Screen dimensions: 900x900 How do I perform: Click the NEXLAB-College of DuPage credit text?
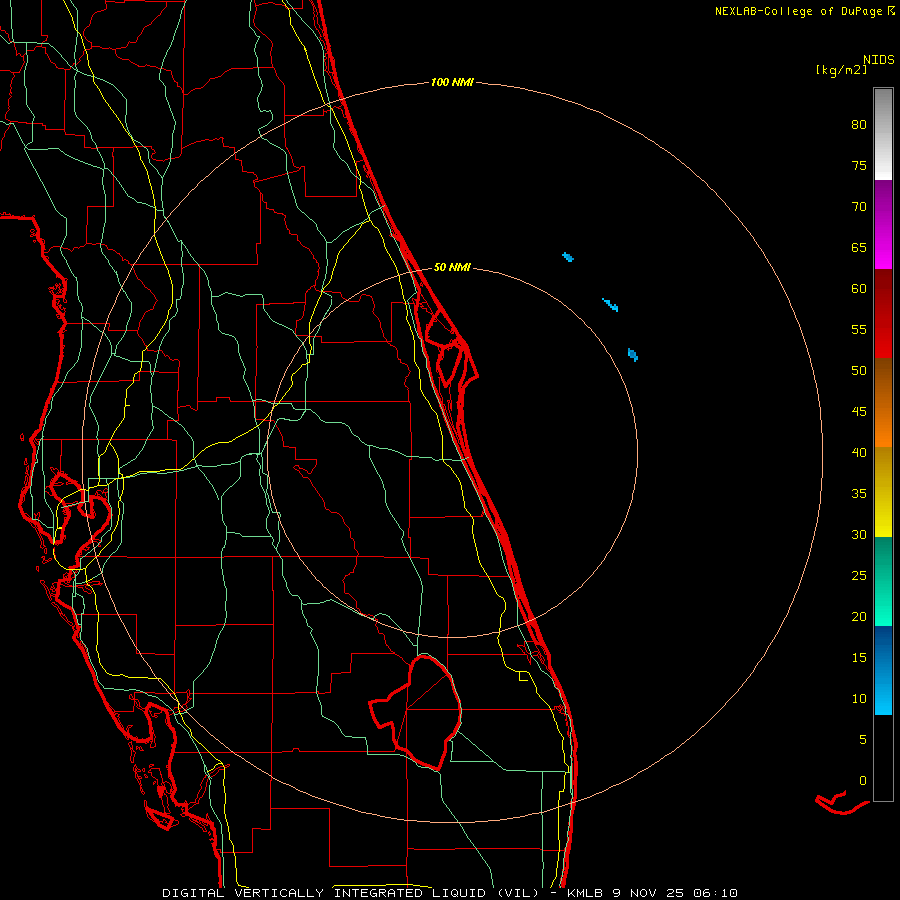click(804, 11)
